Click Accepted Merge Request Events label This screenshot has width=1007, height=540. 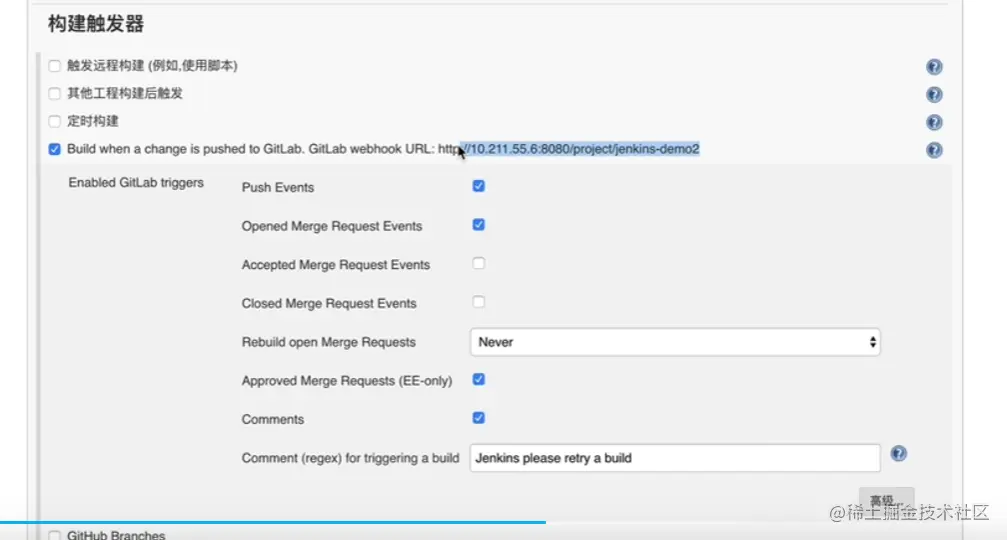(335, 265)
